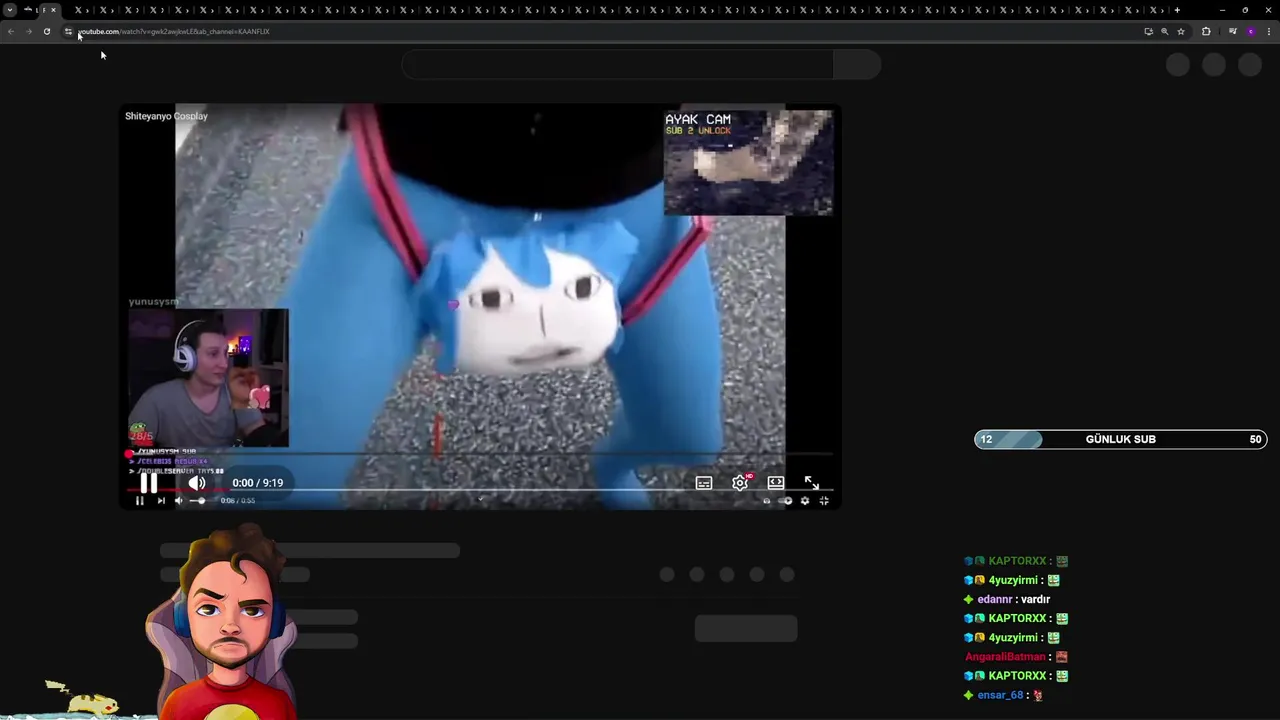
Task: Open the tab search dropdown arrow
Action: click(x=9, y=10)
